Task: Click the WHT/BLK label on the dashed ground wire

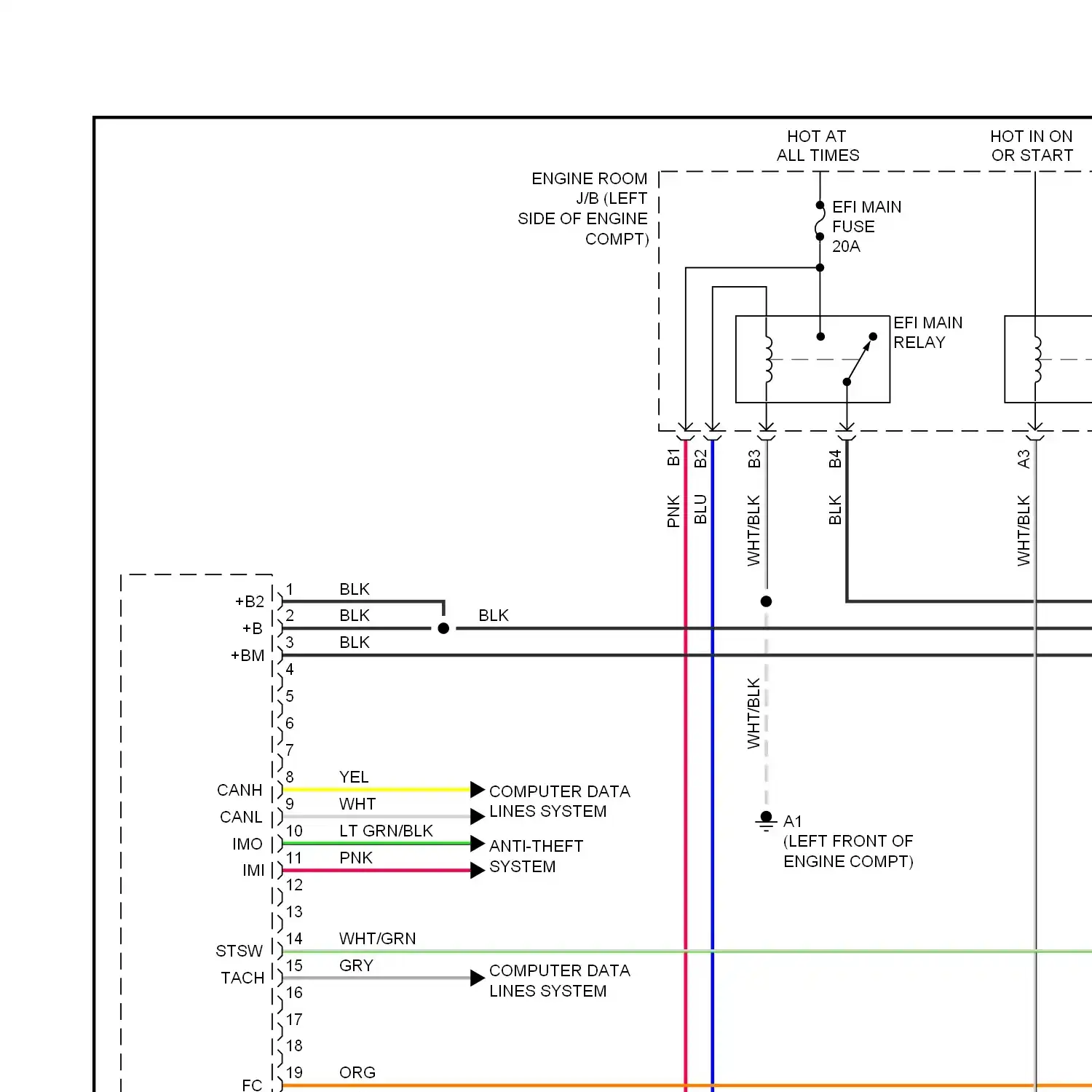Action: coord(754,713)
